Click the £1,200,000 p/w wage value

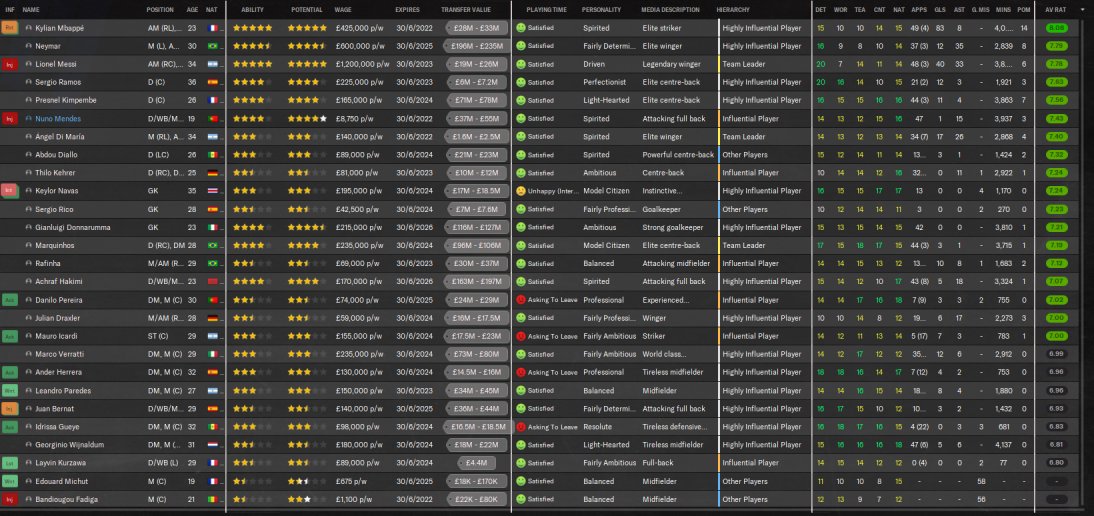[362, 64]
